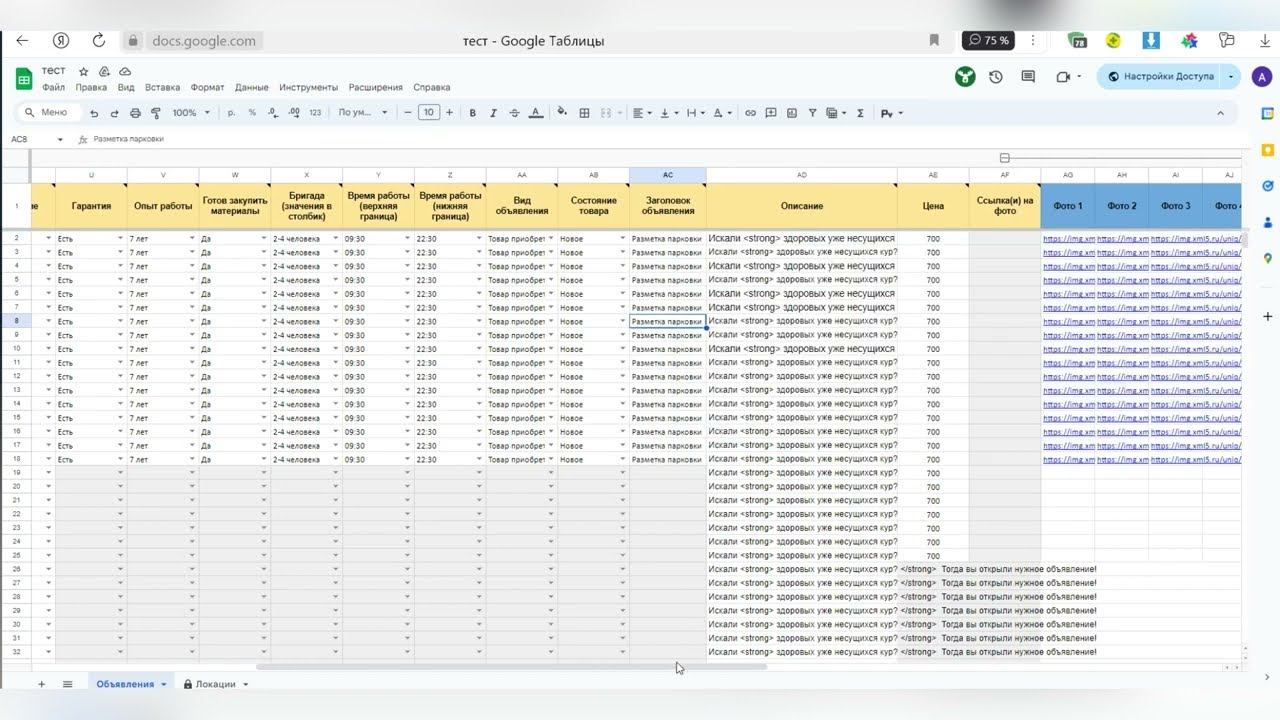Redo the action in toolbar
The image size is (1280, 720).
pyautogui.click(x=115, y=113)
